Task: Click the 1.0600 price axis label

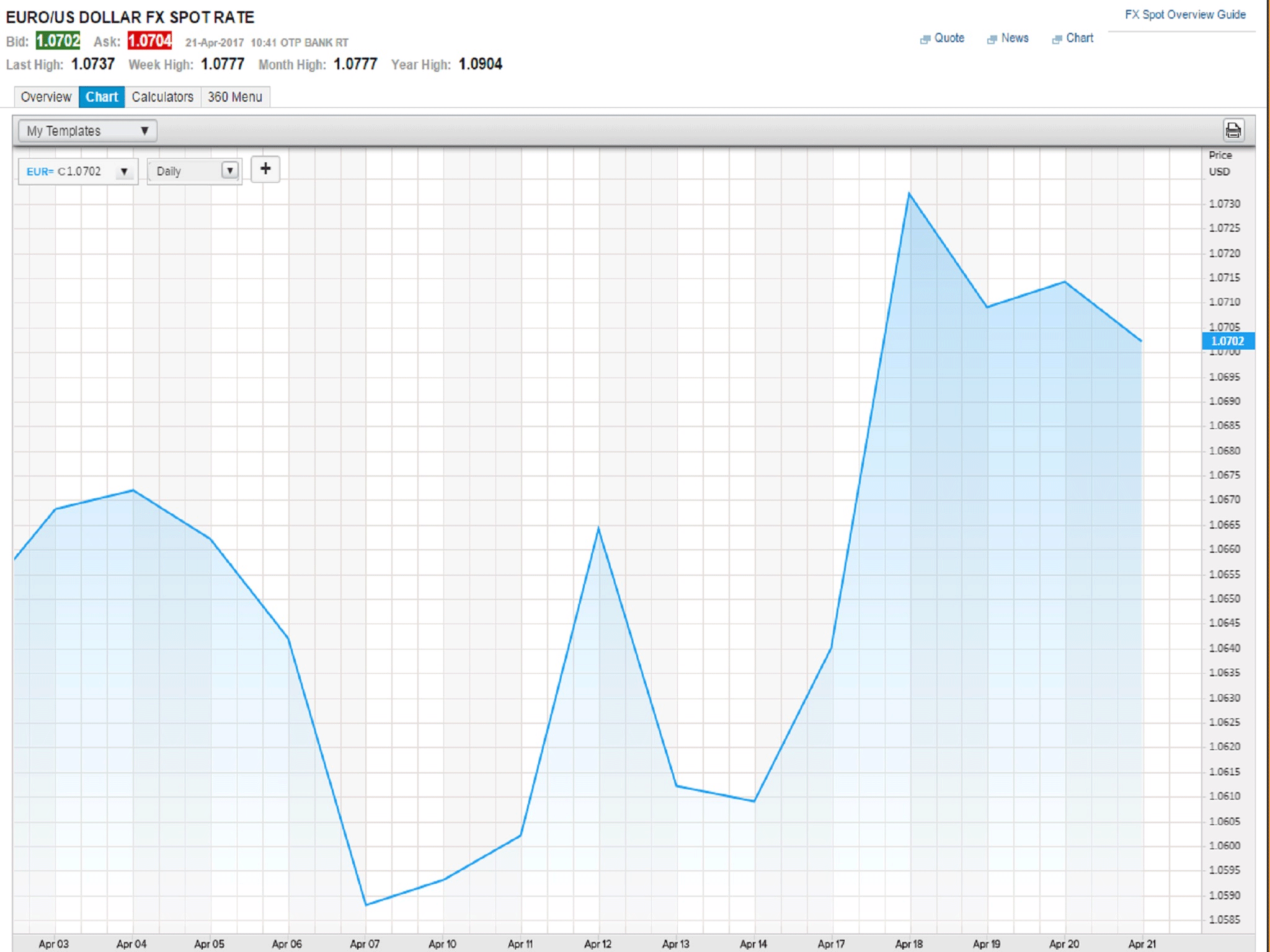Action: click(1225, 845)
